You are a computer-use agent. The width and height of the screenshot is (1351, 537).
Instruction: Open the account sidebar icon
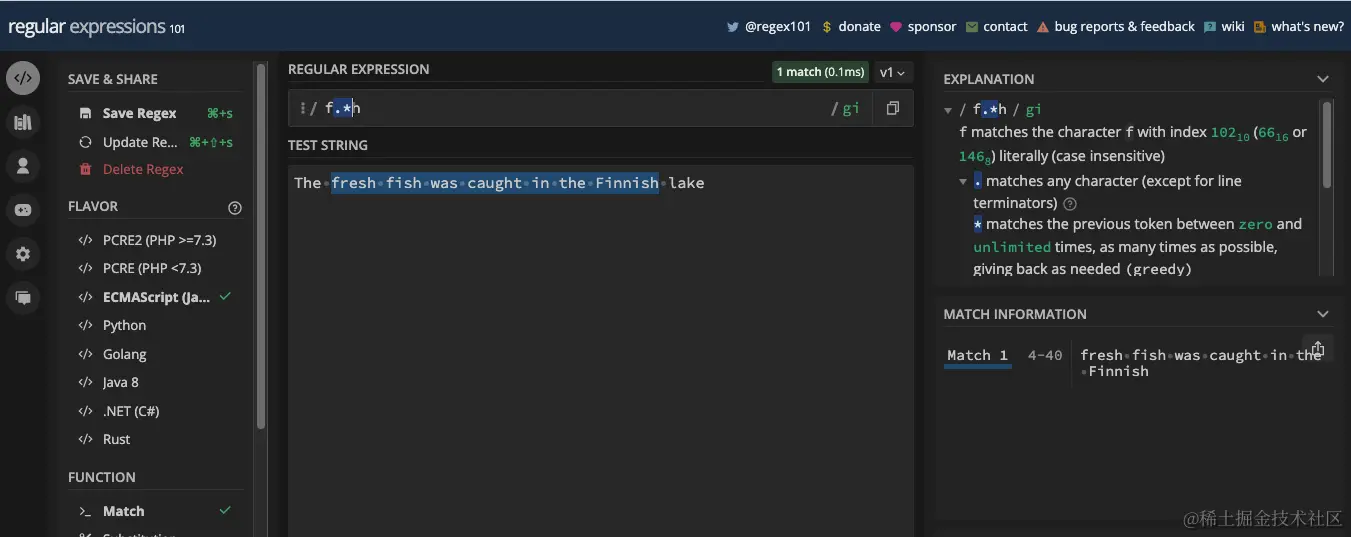[23, 166]
